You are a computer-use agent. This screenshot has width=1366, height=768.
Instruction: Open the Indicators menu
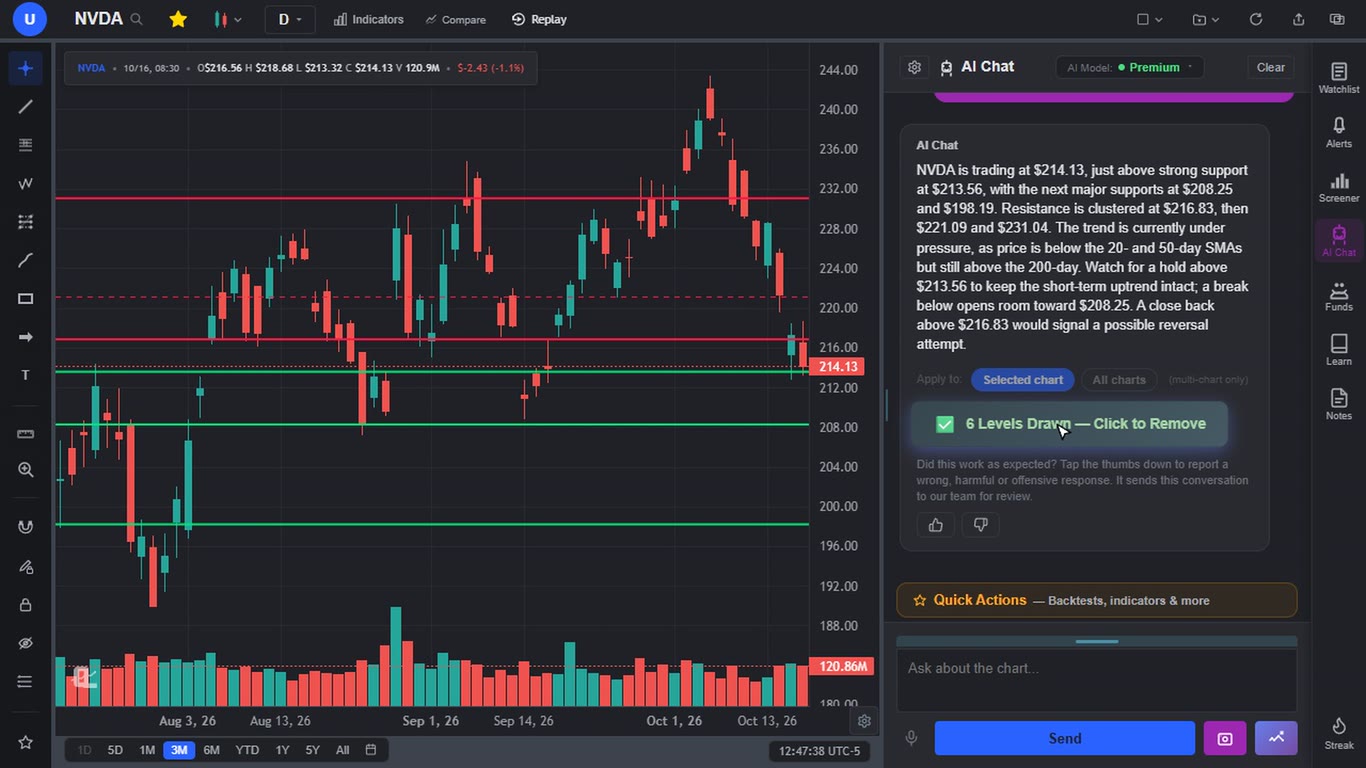(x=369, y=19)
